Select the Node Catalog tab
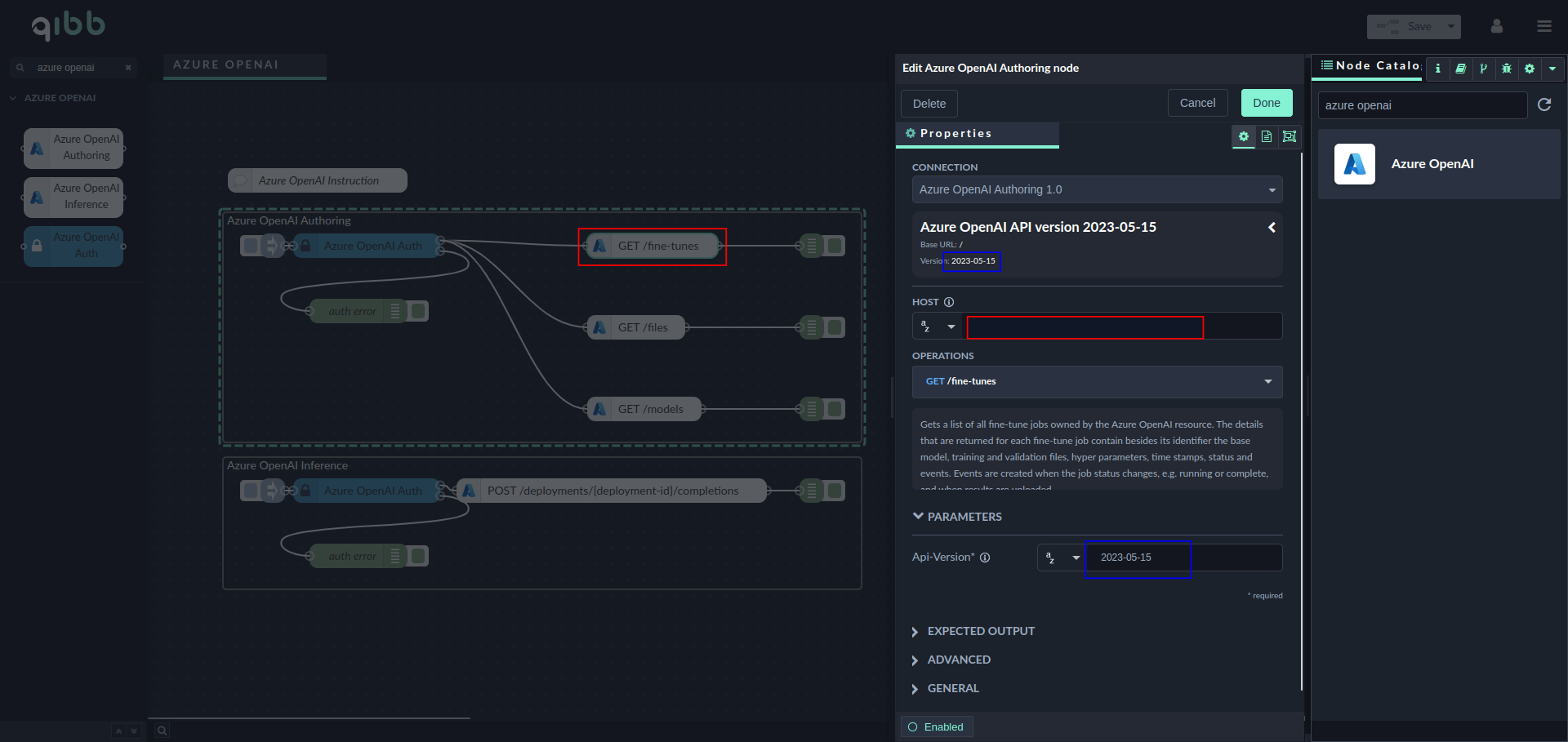Viewport: 1568px width, 742px height. click(1369, 66)
